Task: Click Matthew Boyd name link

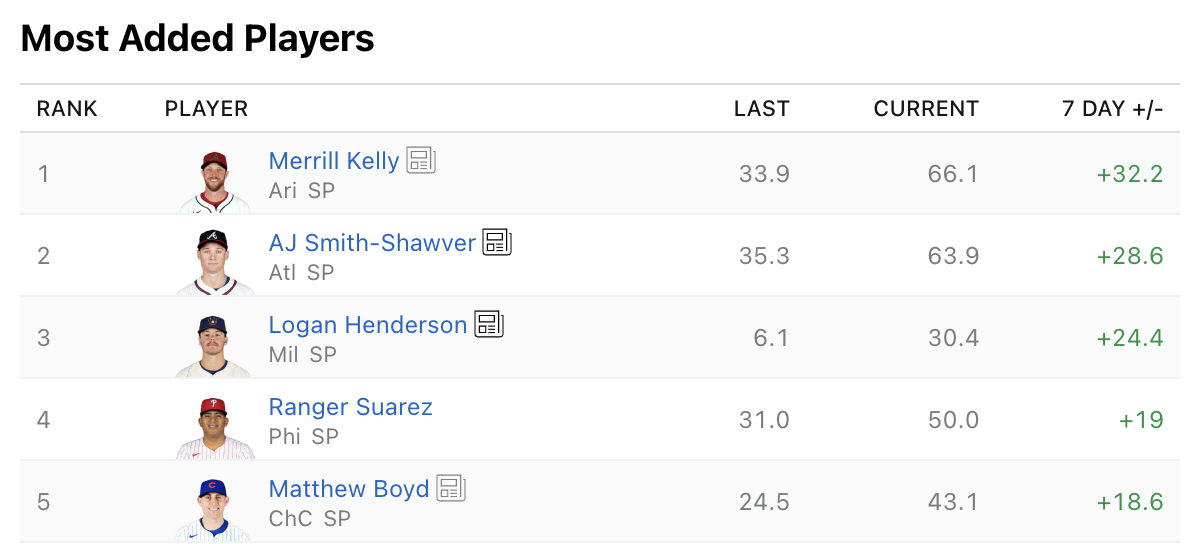Action: tap(349, 489)
